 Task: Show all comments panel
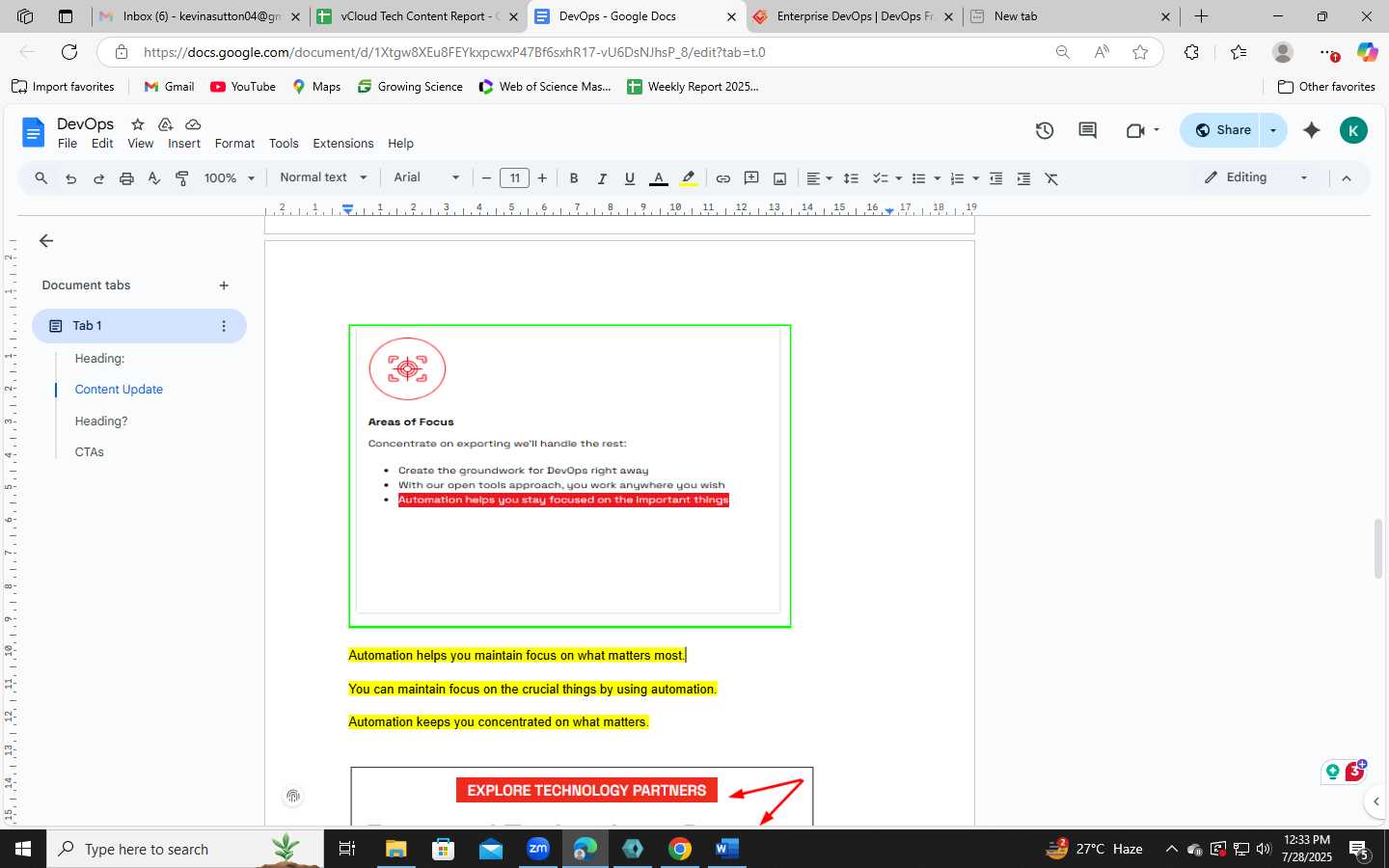(x=1087, y=130)
